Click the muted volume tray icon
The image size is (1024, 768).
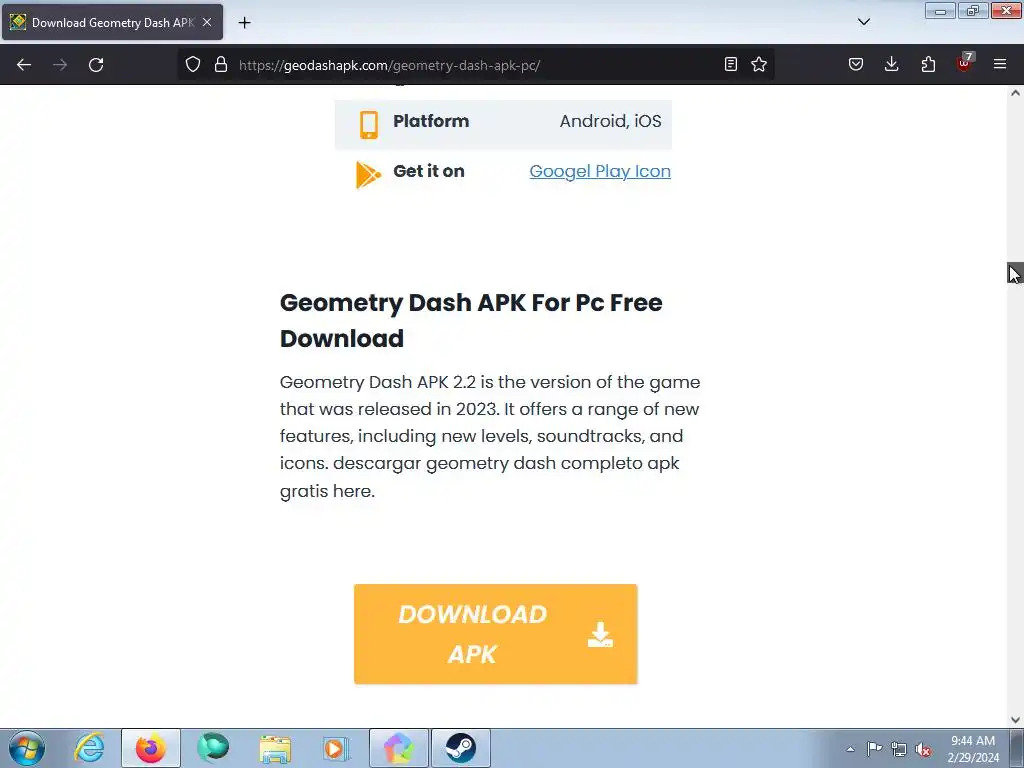tap(923, 749)
